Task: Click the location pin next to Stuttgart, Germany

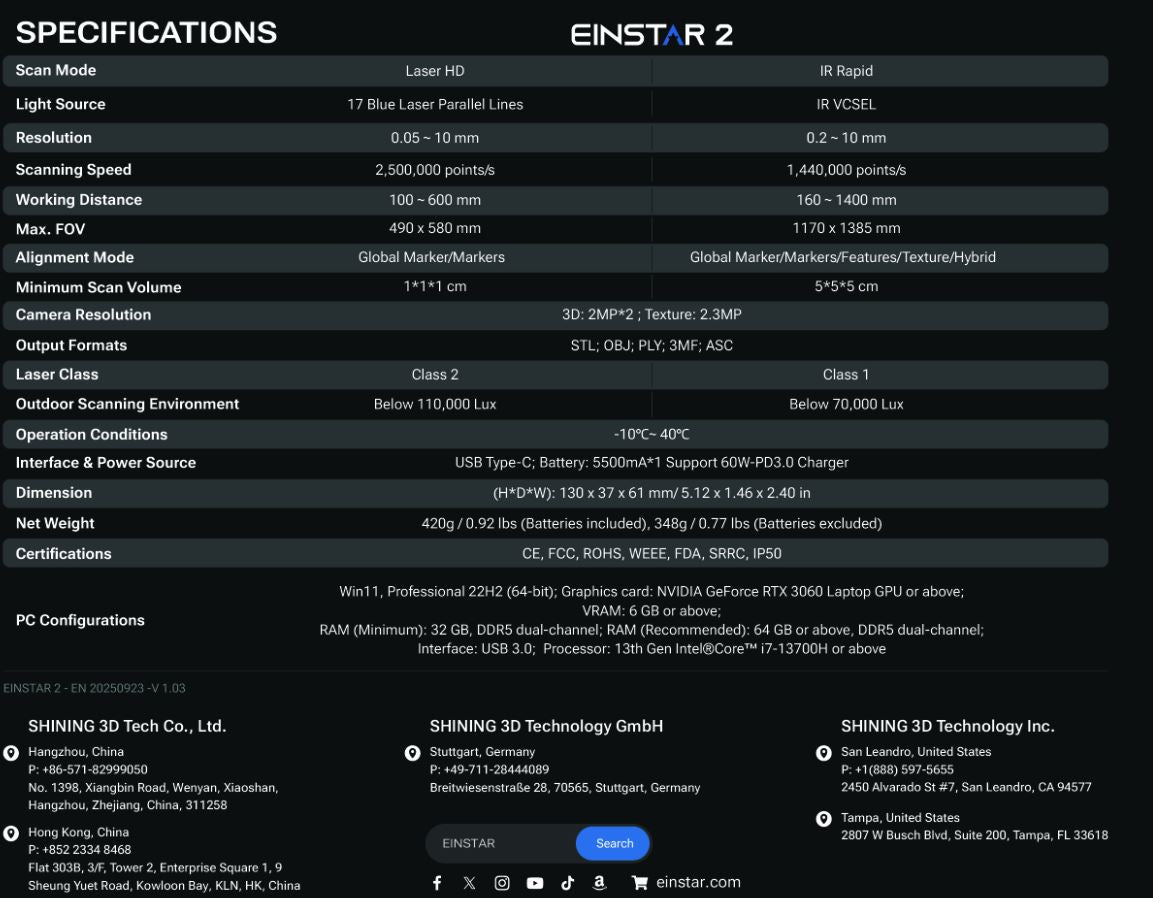Action: pyautogui.click(x=413, y=753)
